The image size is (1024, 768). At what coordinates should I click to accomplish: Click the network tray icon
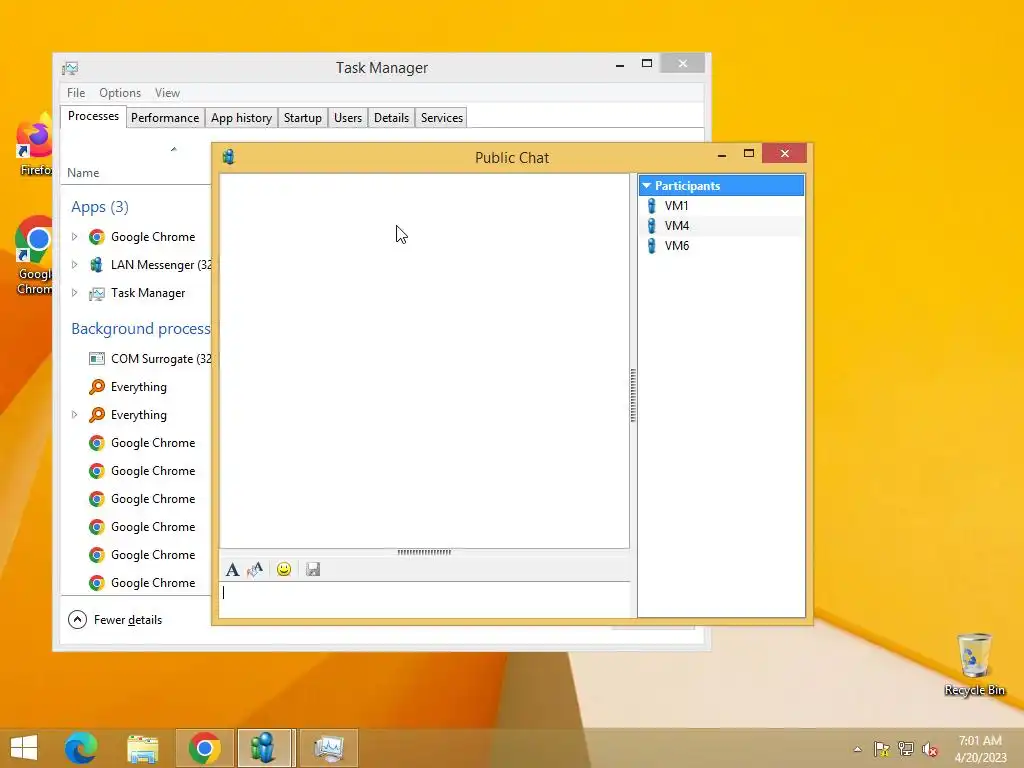pyautogui.click(x=906, y=749)
